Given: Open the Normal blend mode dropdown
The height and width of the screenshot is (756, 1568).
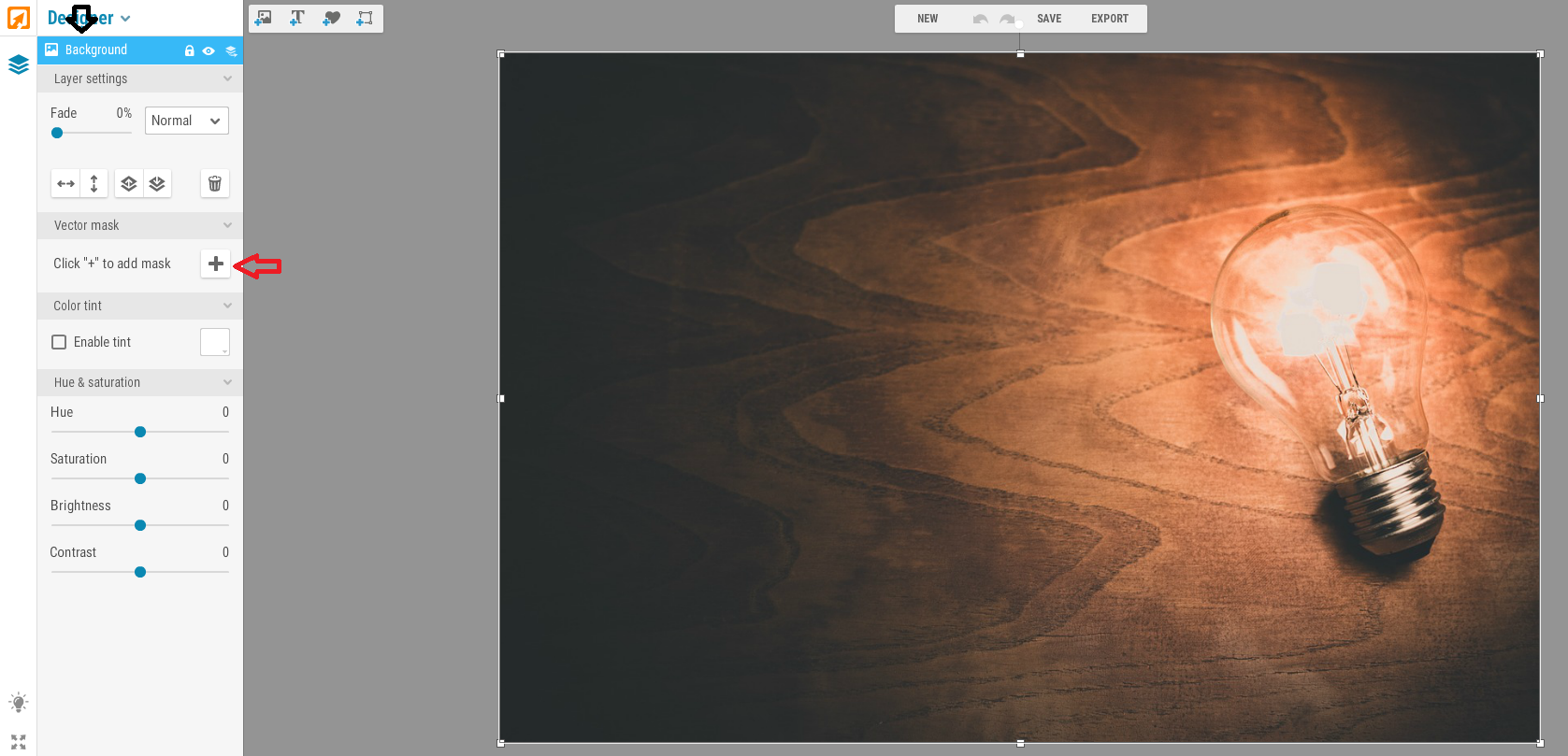Looking at the screenshot, I should pyautogui.click(x=186, y=121).
